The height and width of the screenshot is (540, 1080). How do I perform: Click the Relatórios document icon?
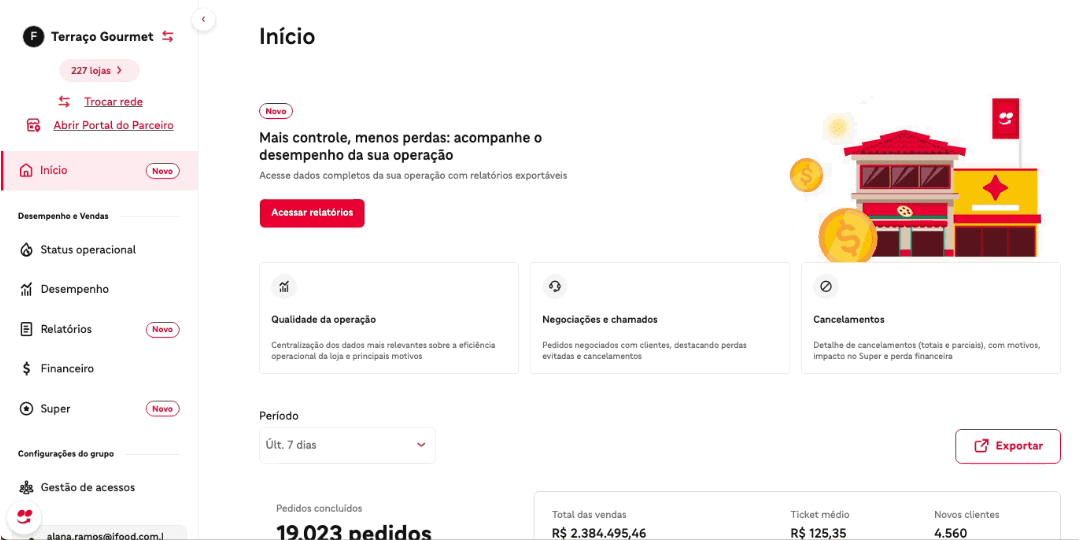pyautogui.click(x=27, y=329)
